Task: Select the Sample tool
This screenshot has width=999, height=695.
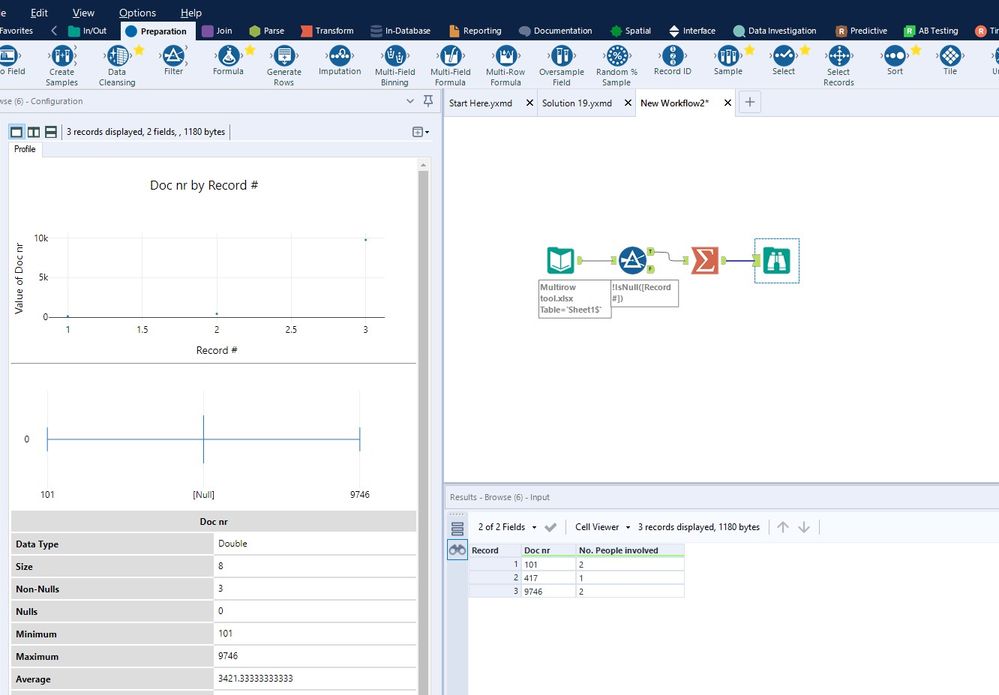Action: [728, 61]
